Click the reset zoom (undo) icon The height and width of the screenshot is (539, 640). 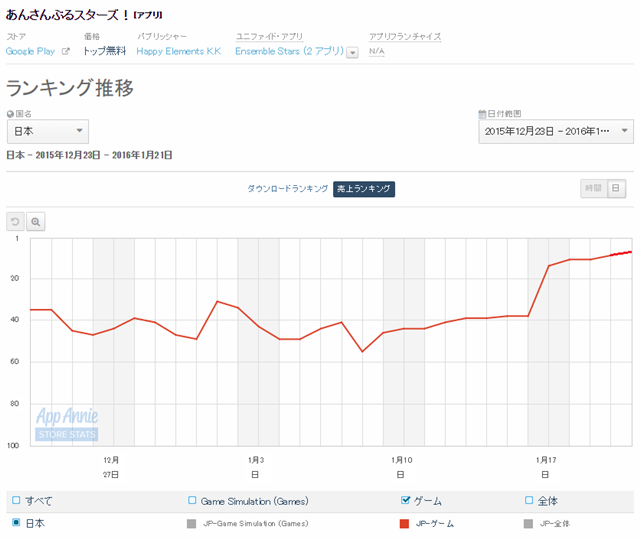coord(15,222)
